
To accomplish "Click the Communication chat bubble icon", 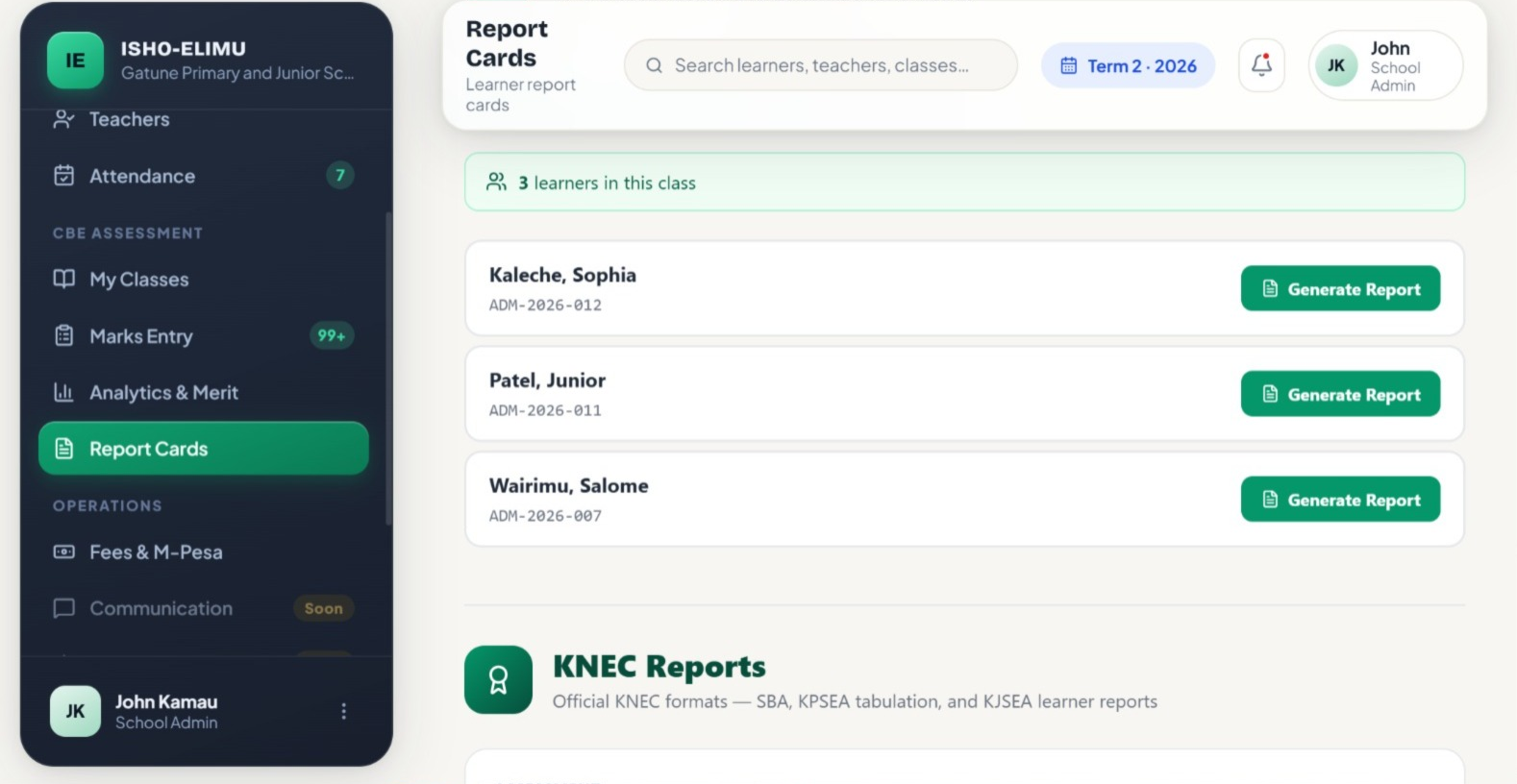I will (x=64, y=608).
